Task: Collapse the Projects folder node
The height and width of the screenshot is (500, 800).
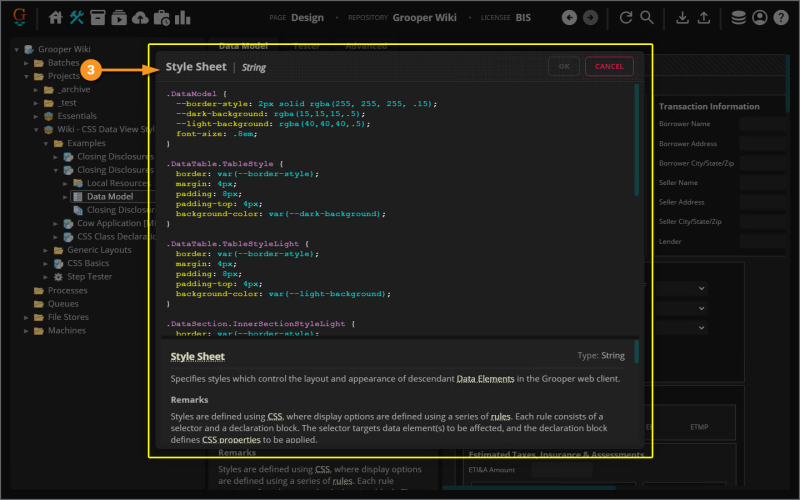Action: [26, 76]
